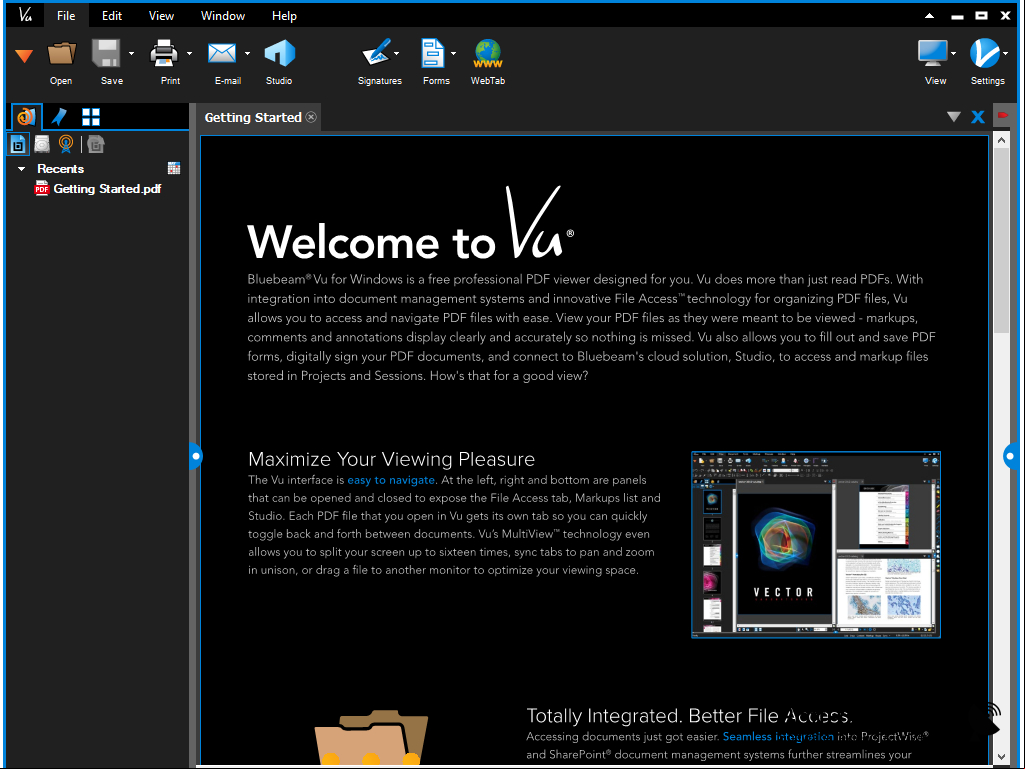The image size is (1025, 769).
Task: Toggle the left panel with the blue handle
Action: pyautogui.click(x=195, y=456)
